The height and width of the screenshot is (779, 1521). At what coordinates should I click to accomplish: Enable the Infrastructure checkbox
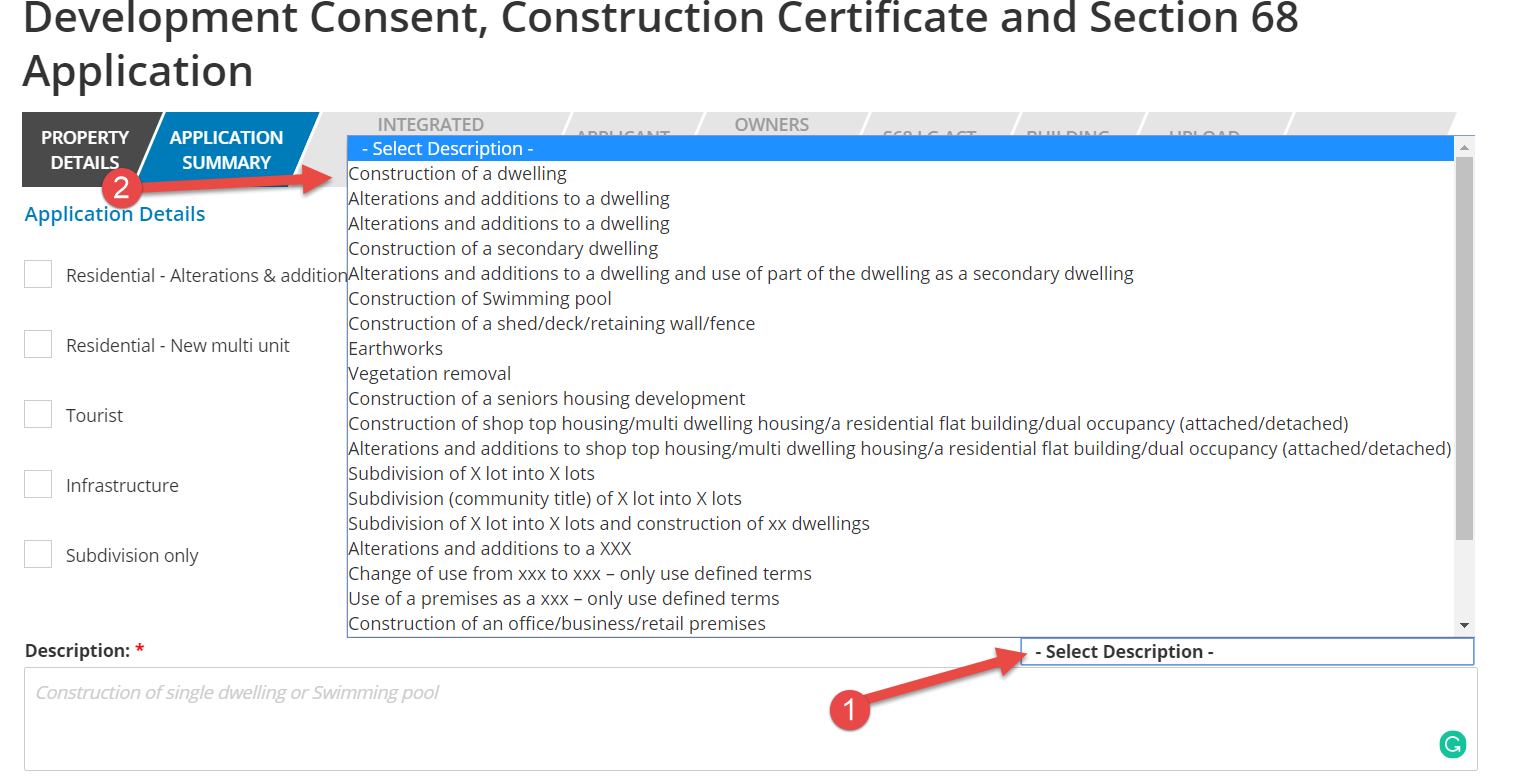38,484
